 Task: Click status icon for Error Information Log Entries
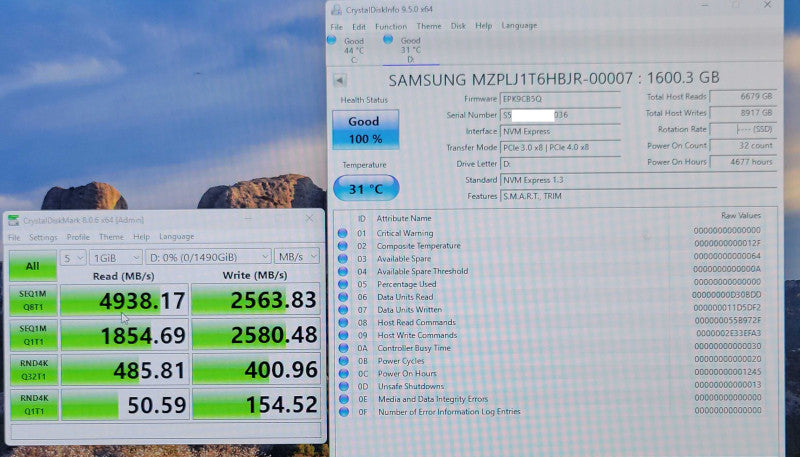click(x=344, y=412)
